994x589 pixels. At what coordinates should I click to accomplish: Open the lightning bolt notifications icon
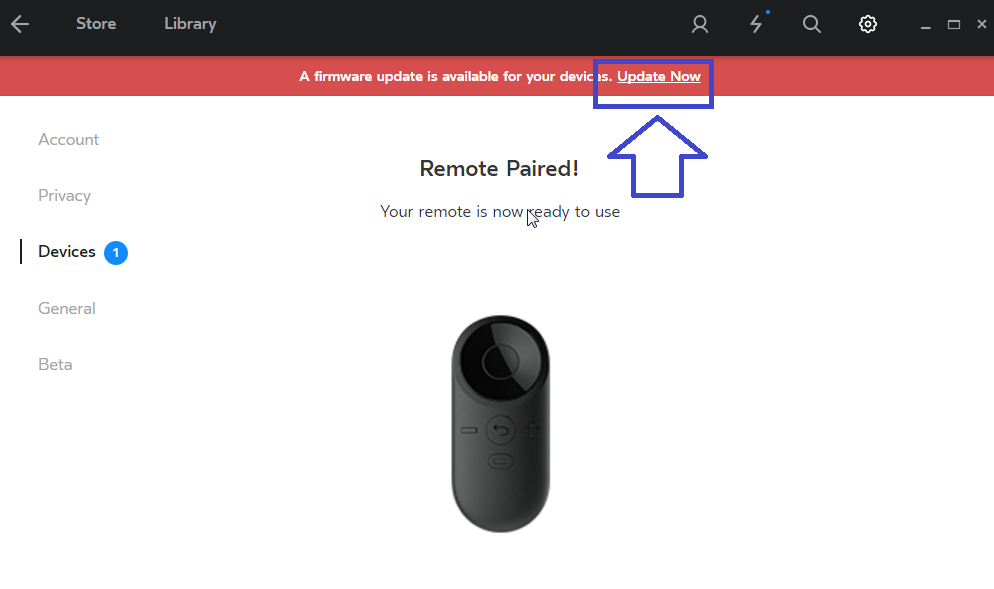pos(756,24)
